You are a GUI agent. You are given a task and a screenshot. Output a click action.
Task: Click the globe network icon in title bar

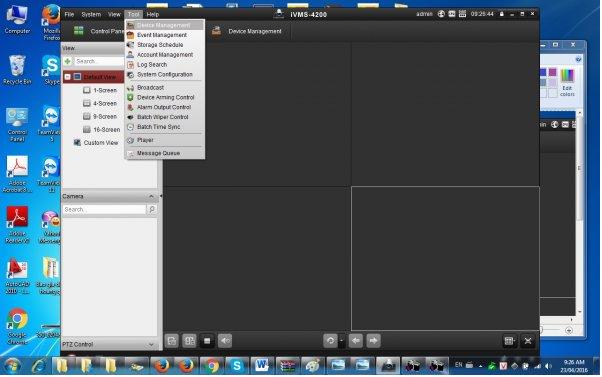(441, 14)
